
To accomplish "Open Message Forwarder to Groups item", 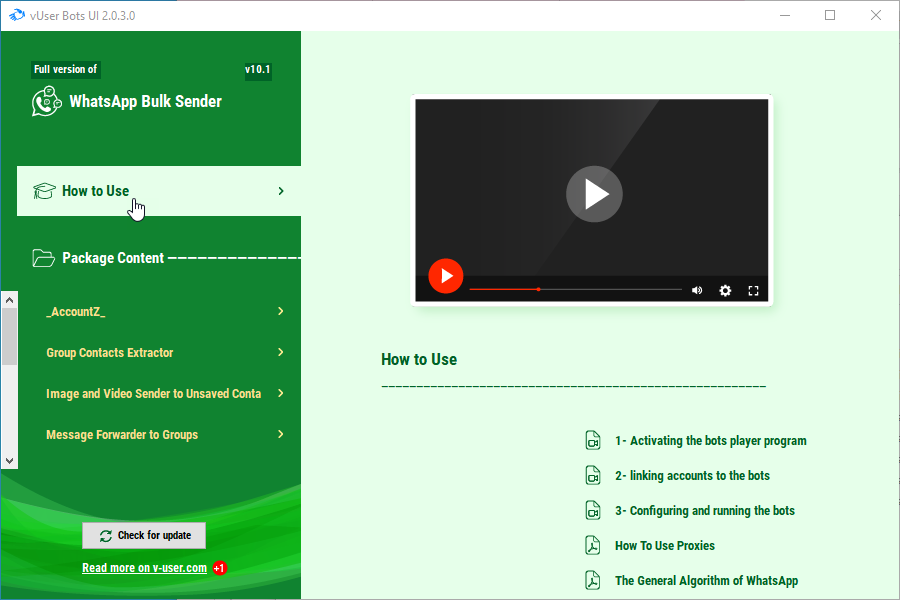I will click(122, 435).
